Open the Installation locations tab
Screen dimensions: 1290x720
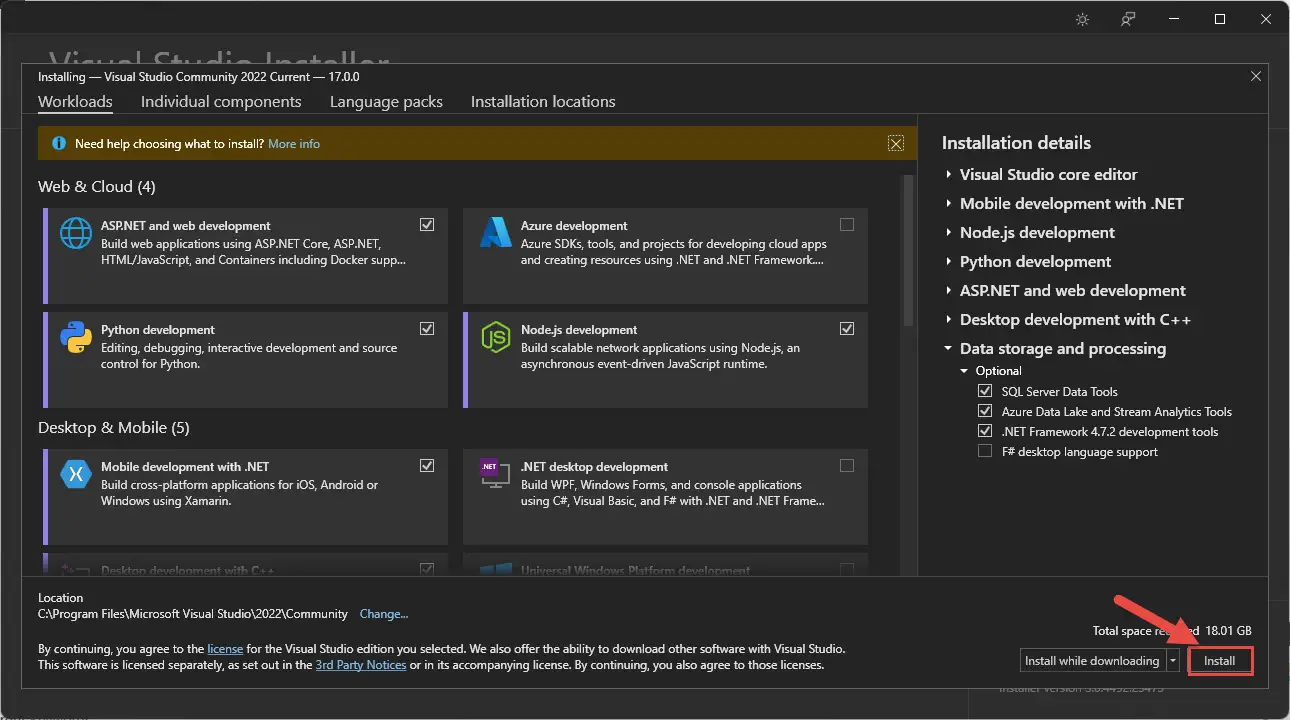tap(543, 102)
